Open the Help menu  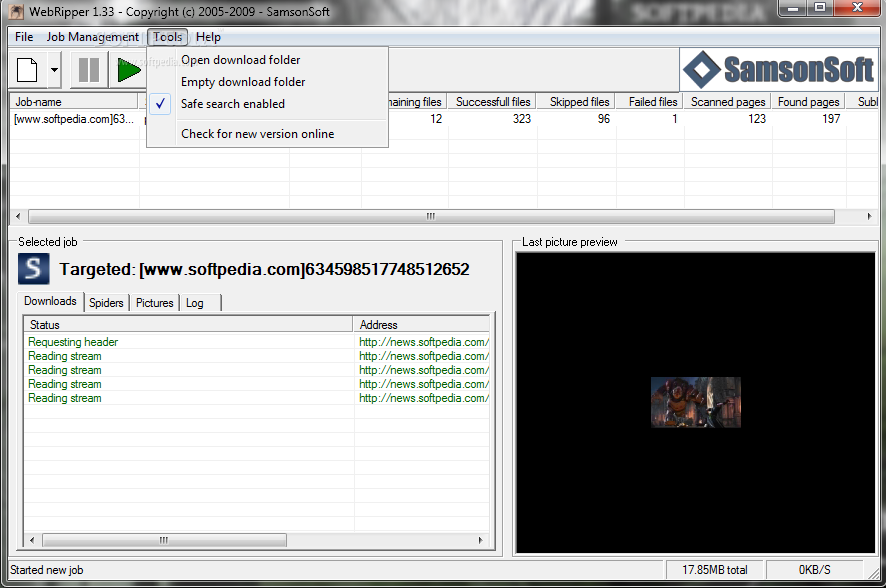point(208,37)
